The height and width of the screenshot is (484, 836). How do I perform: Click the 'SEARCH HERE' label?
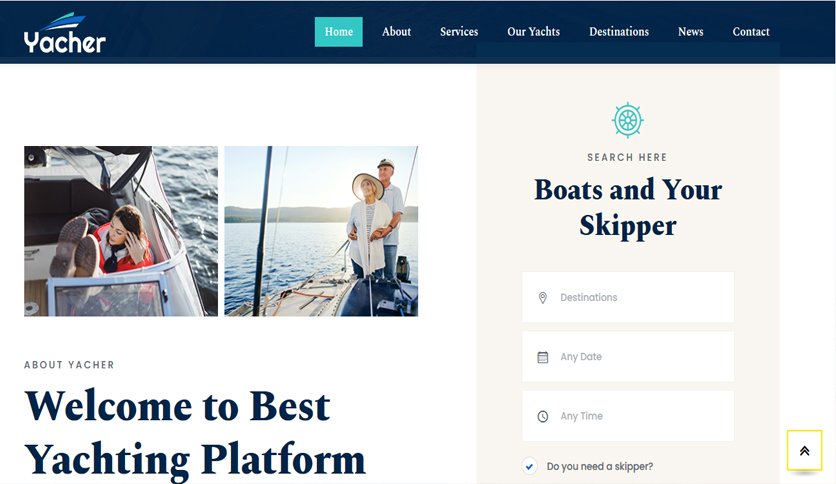coord(628,157)
